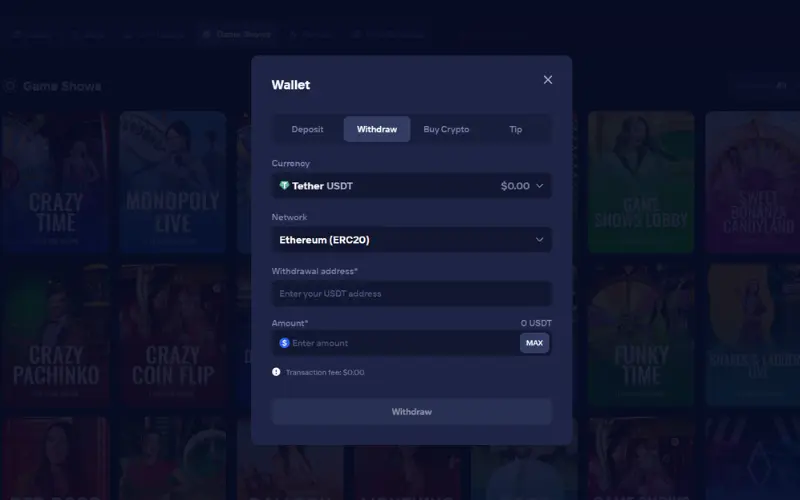
Task: Open the Crazy Time game thumbnail
Action: point(55,182)
